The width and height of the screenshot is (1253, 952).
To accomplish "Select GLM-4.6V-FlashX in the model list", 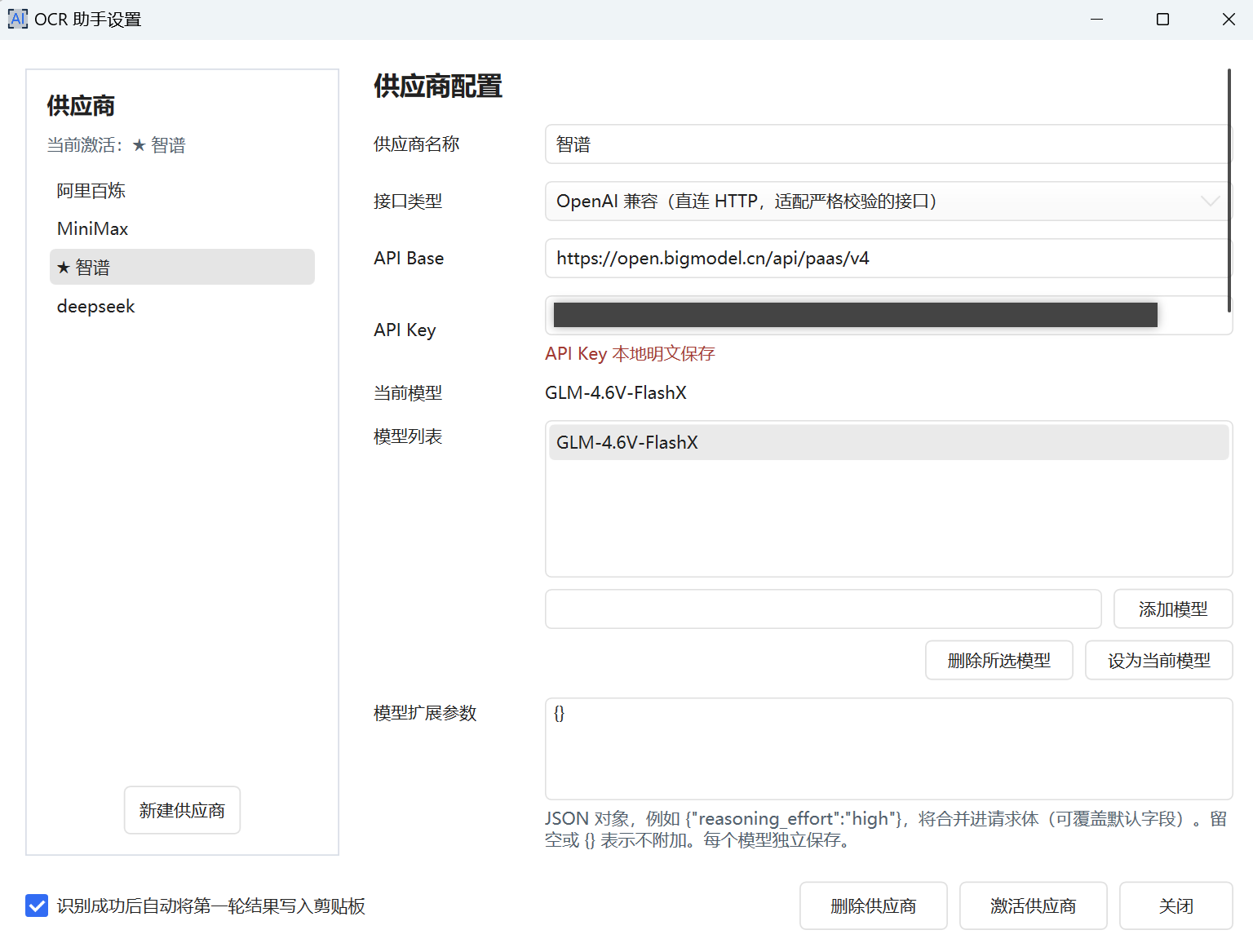I will [888, 442].
